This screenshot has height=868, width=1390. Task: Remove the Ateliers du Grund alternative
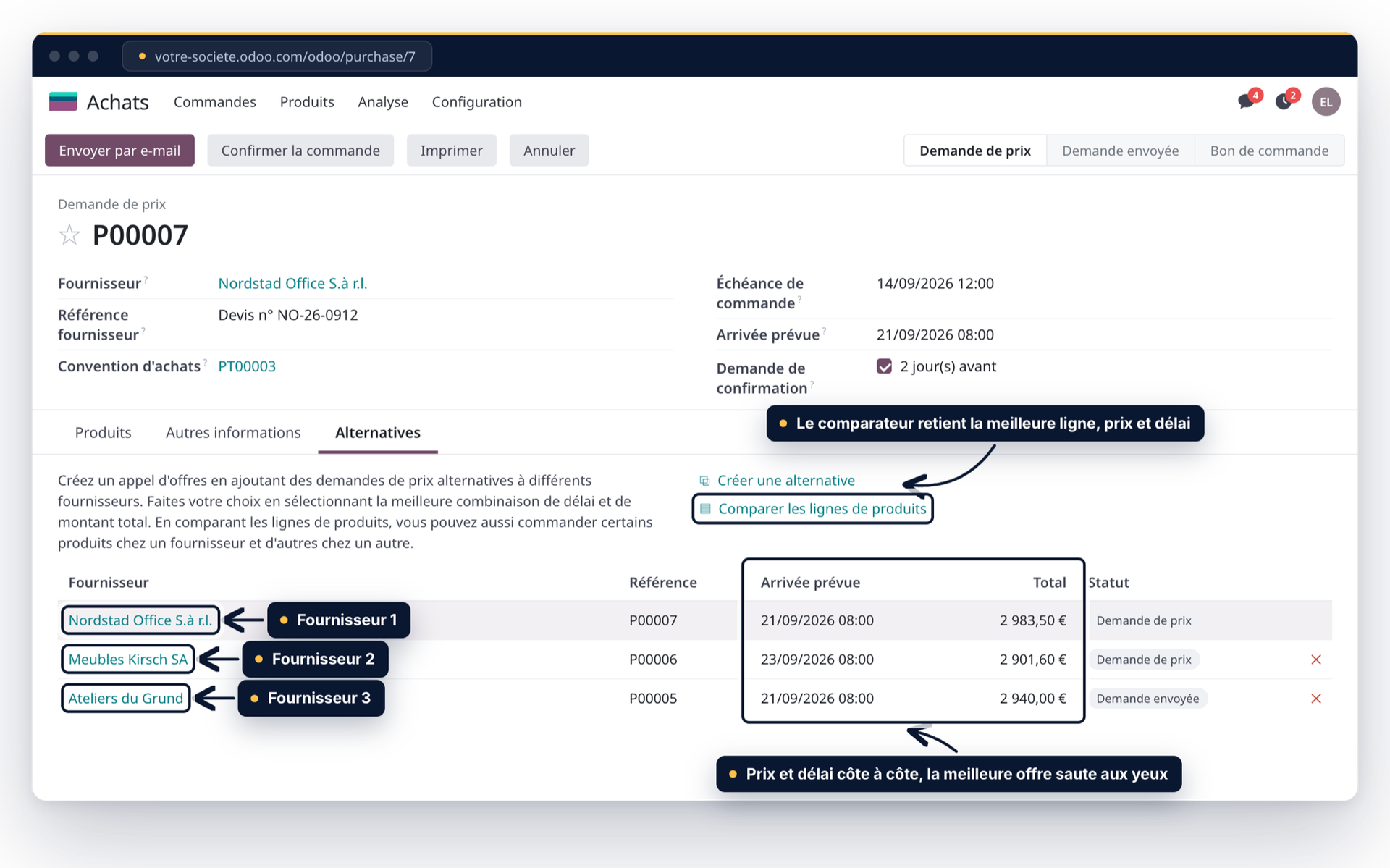(1316, 699)
